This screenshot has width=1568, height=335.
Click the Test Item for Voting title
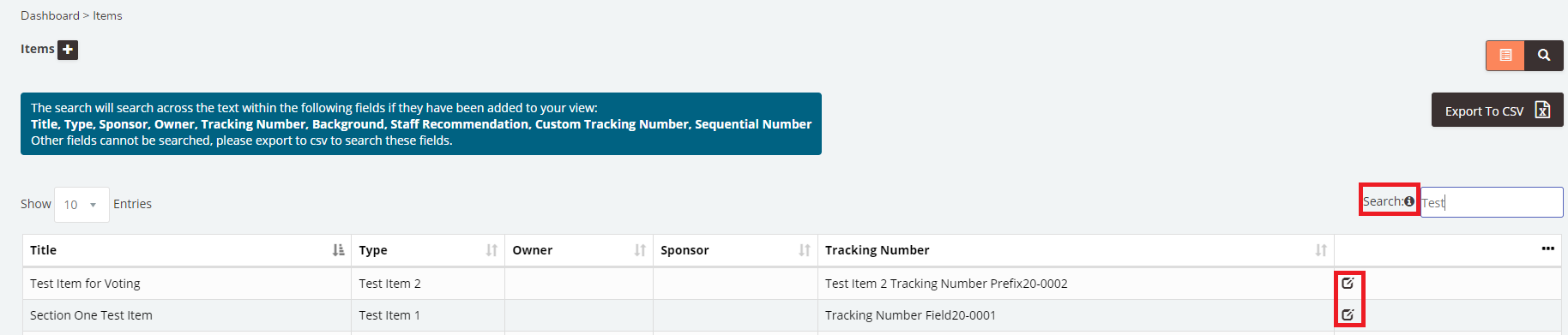pos(85,284)
